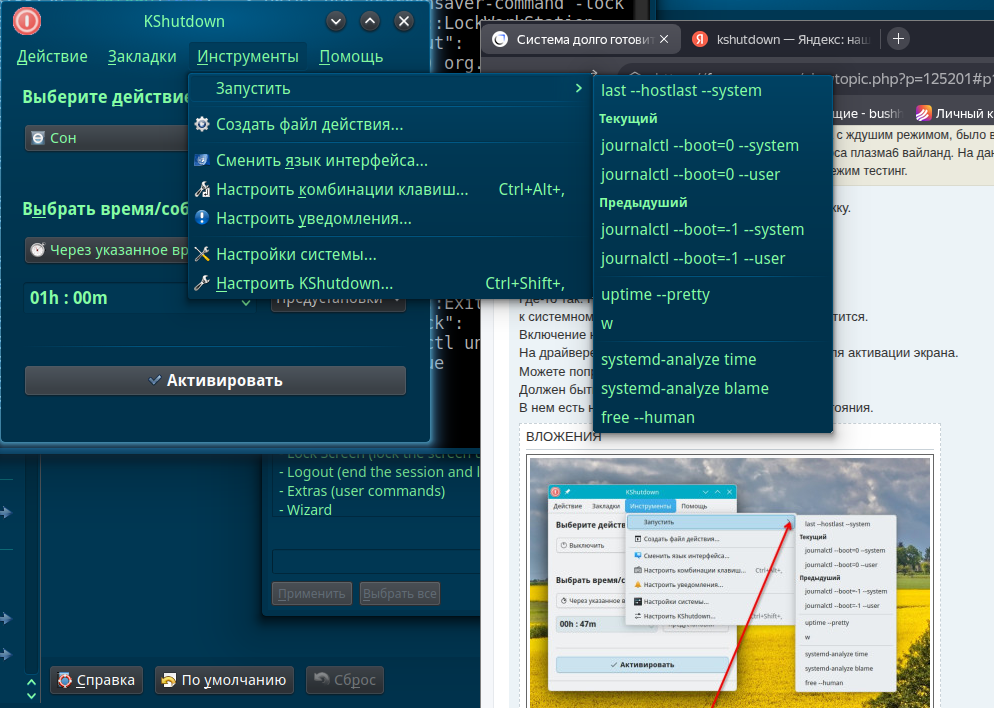Switch to kshutdown — Яндекс browser tab
The width and height of the screenshot is (994, 708).
[x=782, y=39]
